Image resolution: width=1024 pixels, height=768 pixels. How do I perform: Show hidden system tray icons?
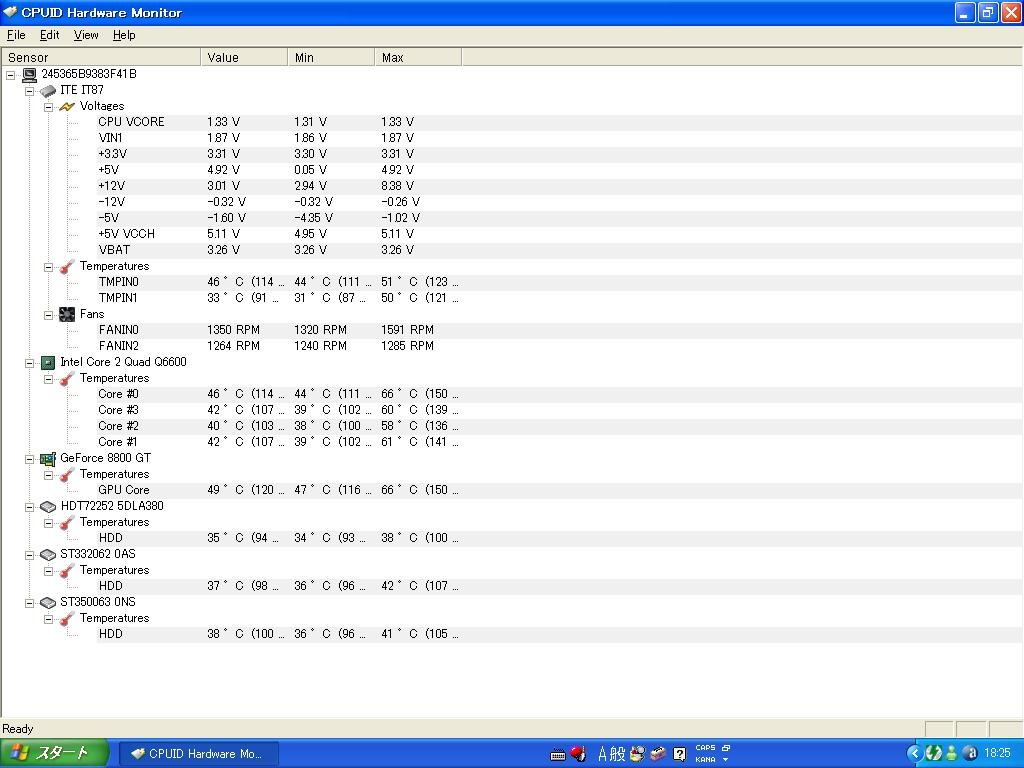pyautogui.click(x=914, y=754)
